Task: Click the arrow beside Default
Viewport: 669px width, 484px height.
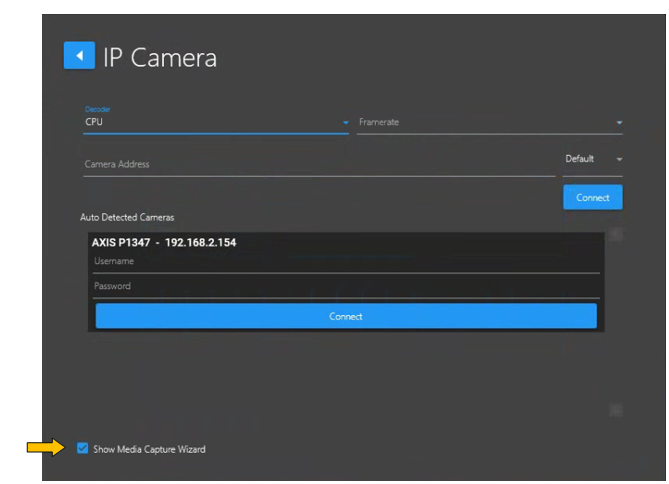Action: (x=619, y=160)
